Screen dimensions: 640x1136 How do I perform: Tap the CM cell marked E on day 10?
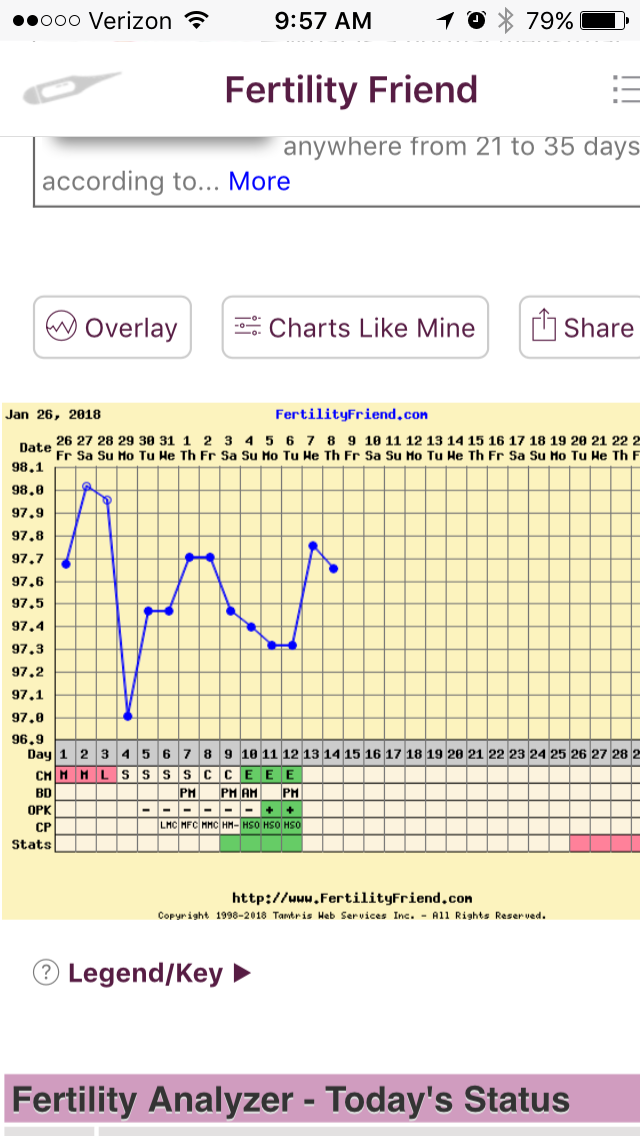click(251, 775)
